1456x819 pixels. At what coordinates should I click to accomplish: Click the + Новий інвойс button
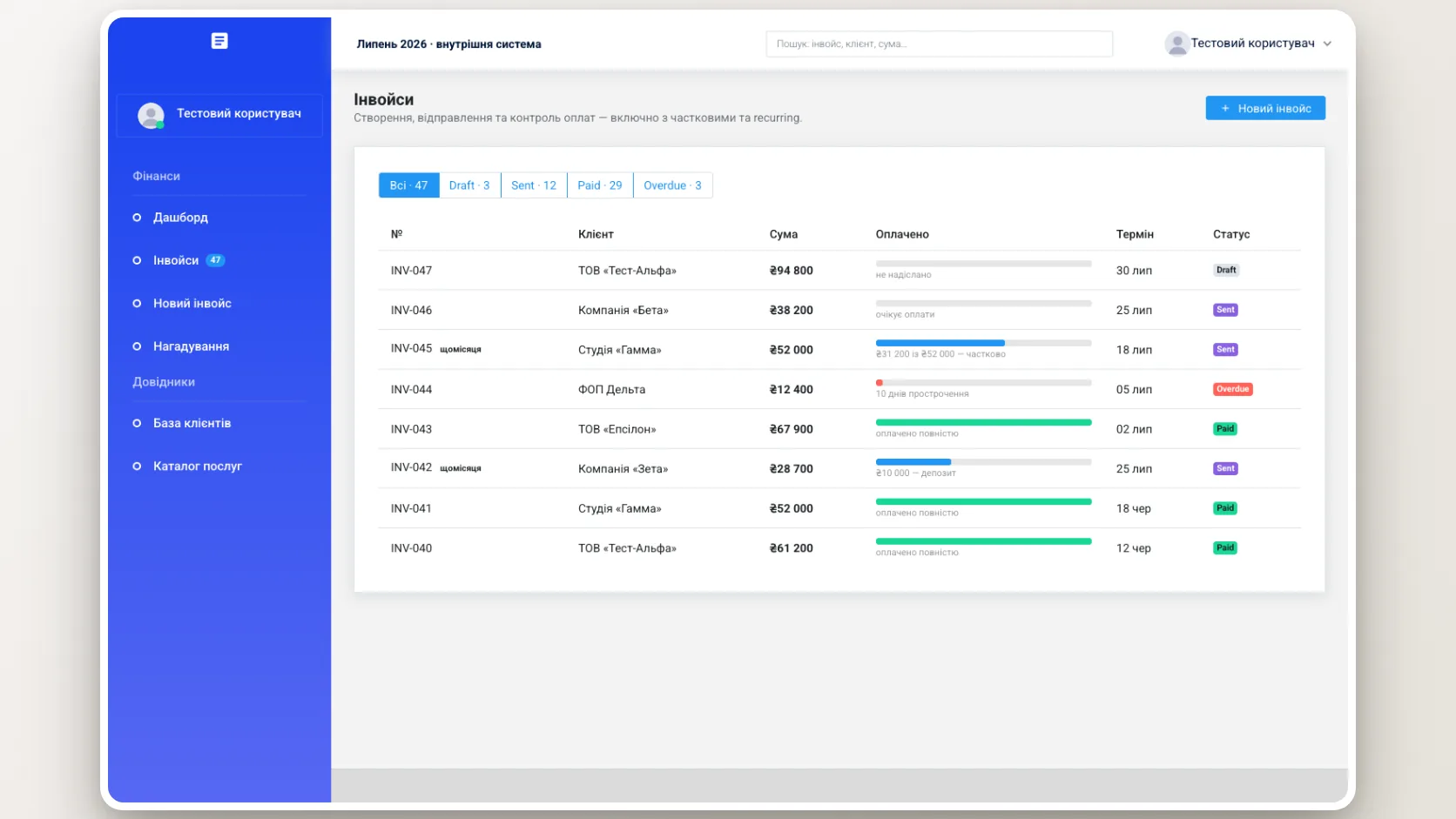(x=1265, y=108)
